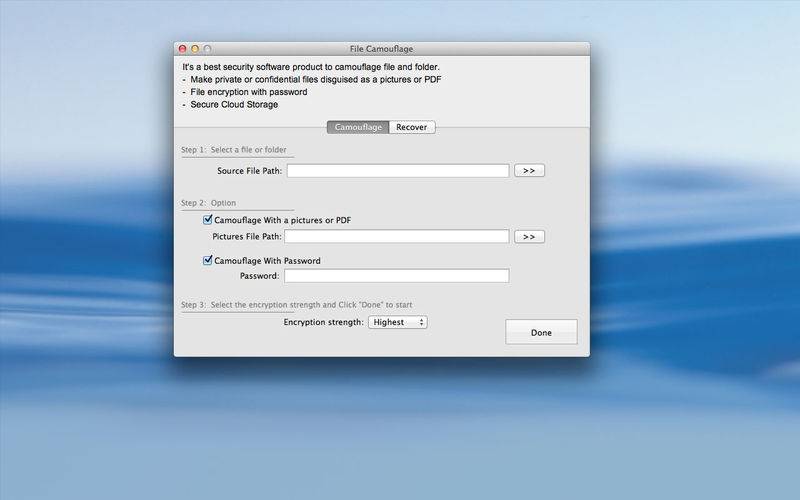Select the Camouflage tab
The image size is (800, 500).
(x=358, y=127)
